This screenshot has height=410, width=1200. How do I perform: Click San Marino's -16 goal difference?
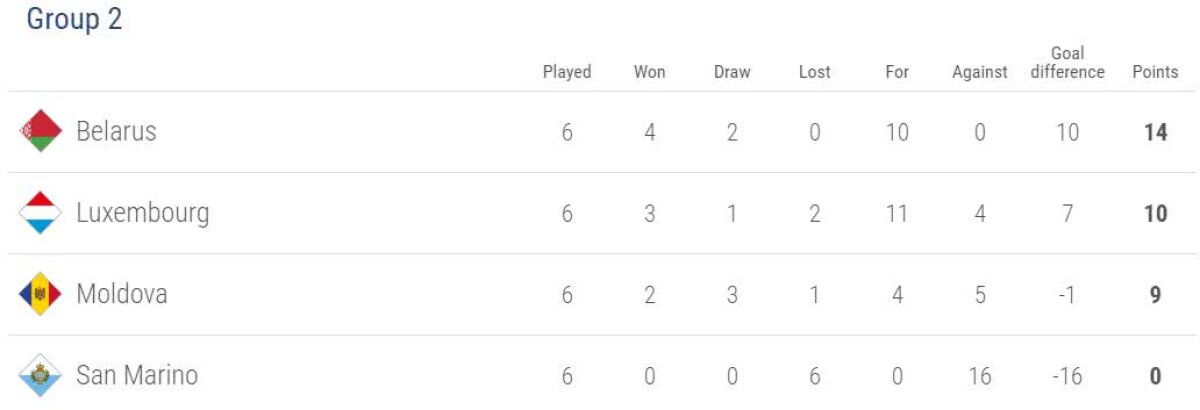1067,375
